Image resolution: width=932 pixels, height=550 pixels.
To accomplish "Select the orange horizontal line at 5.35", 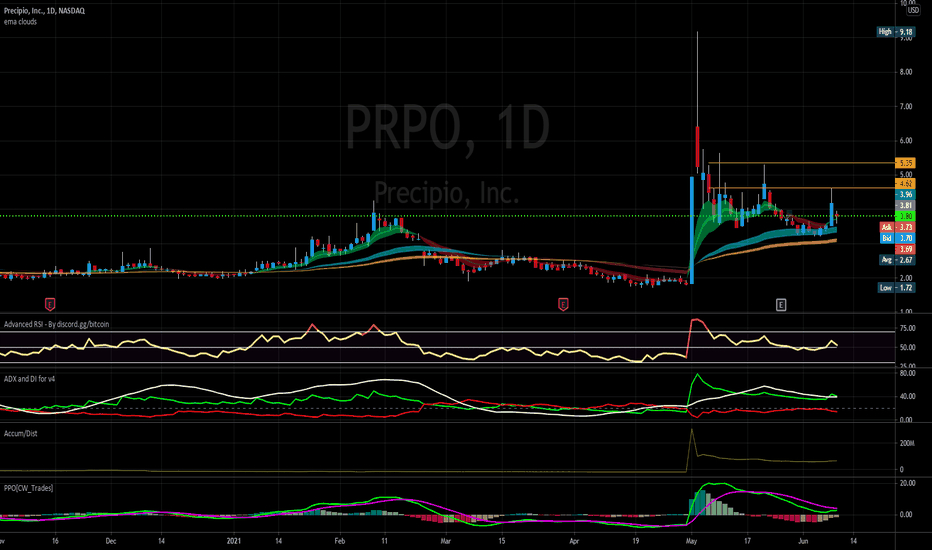I will [801, 163].
